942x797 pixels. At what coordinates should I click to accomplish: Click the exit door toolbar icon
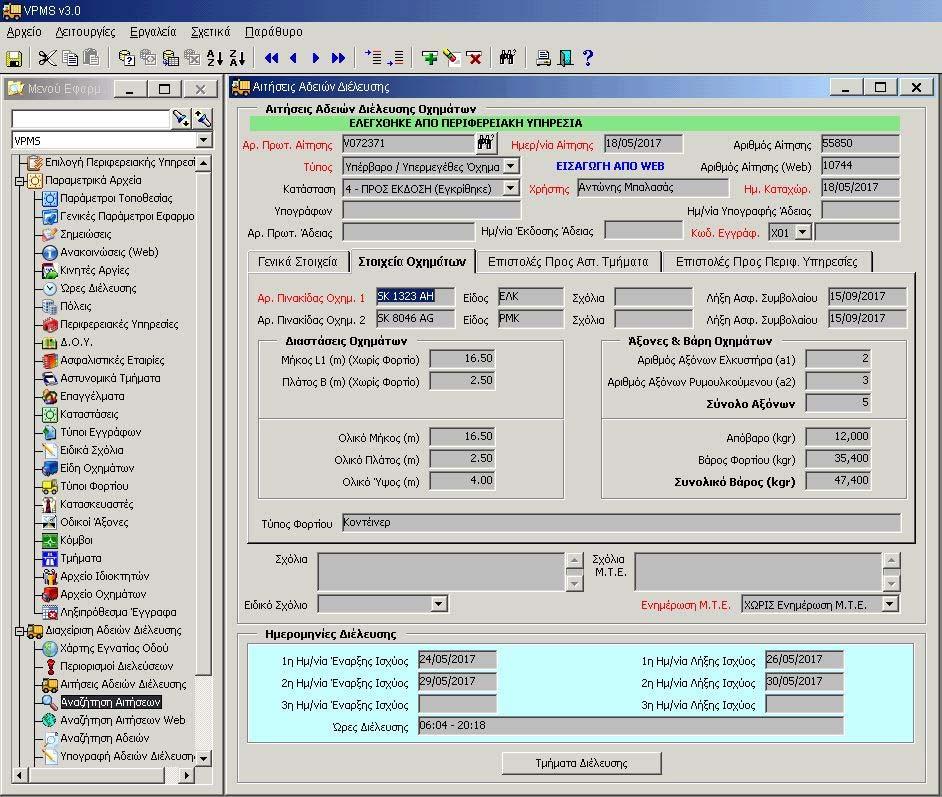pyautogui.click(x=565, y=58)
